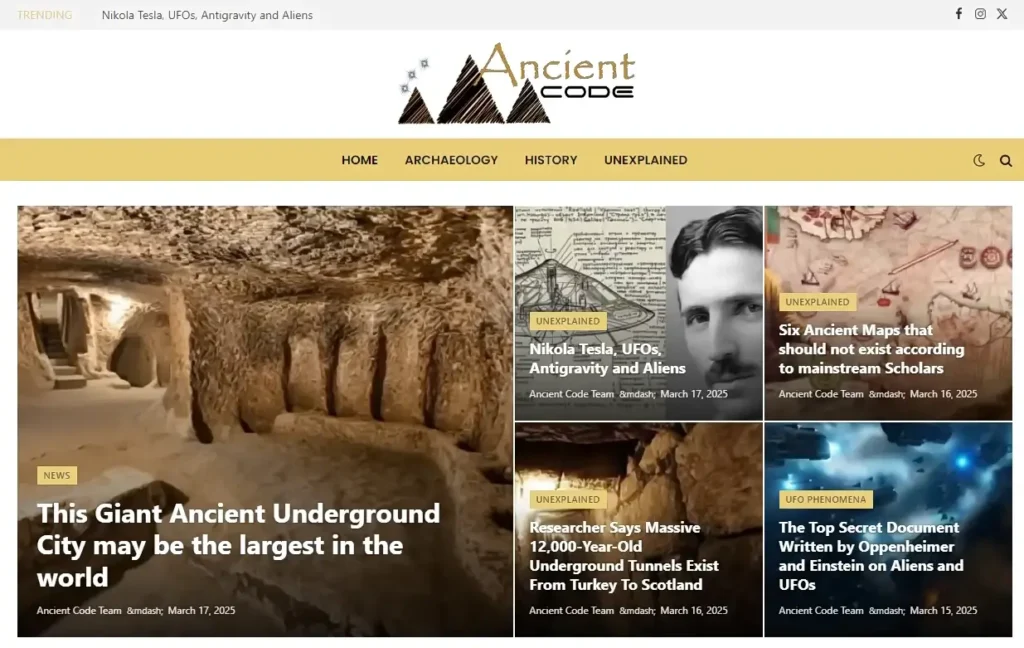Open the HISTORY menu item

[x=550, y=160]
